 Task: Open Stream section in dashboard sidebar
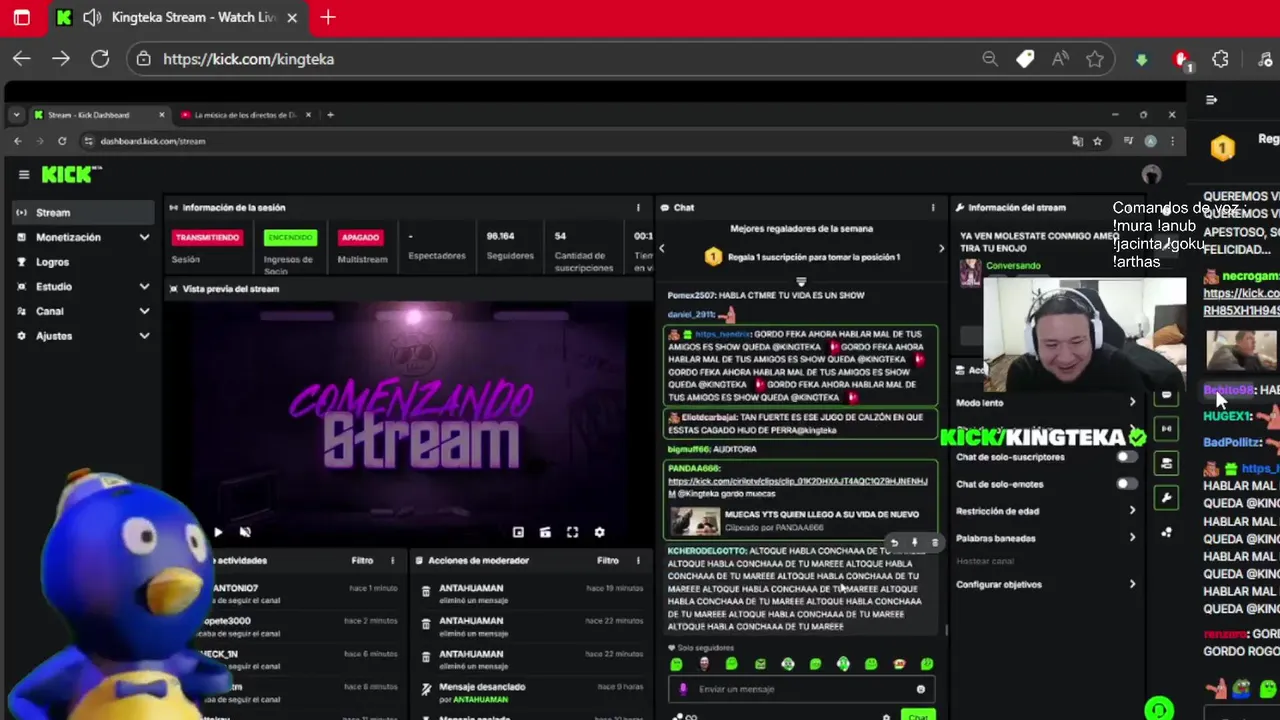pyautogui.click(x=83, y=212)
